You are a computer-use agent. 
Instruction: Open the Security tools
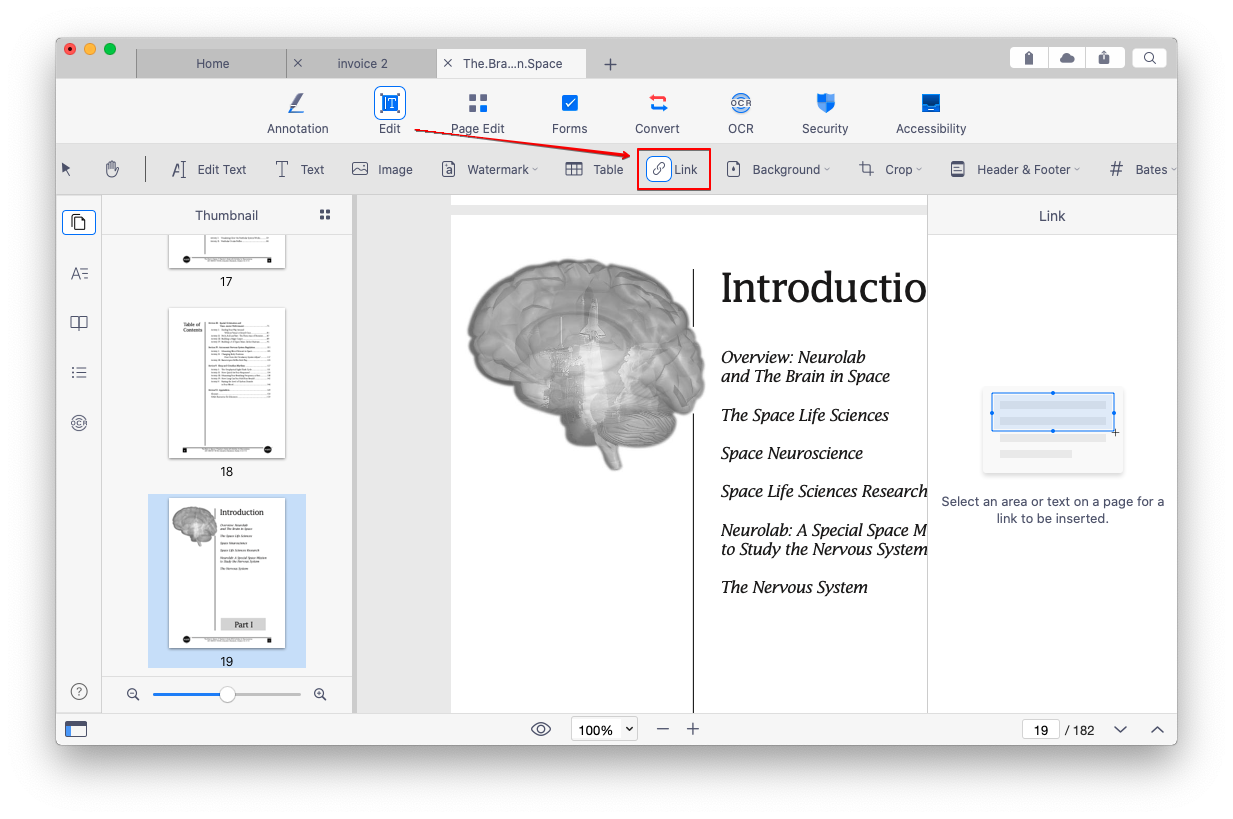825,113
